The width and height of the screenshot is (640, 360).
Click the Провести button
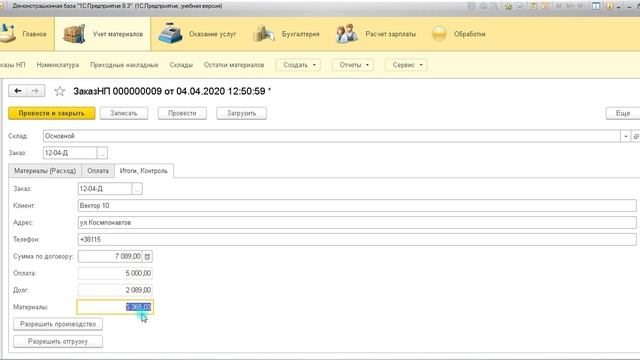[x=182, y=113]
